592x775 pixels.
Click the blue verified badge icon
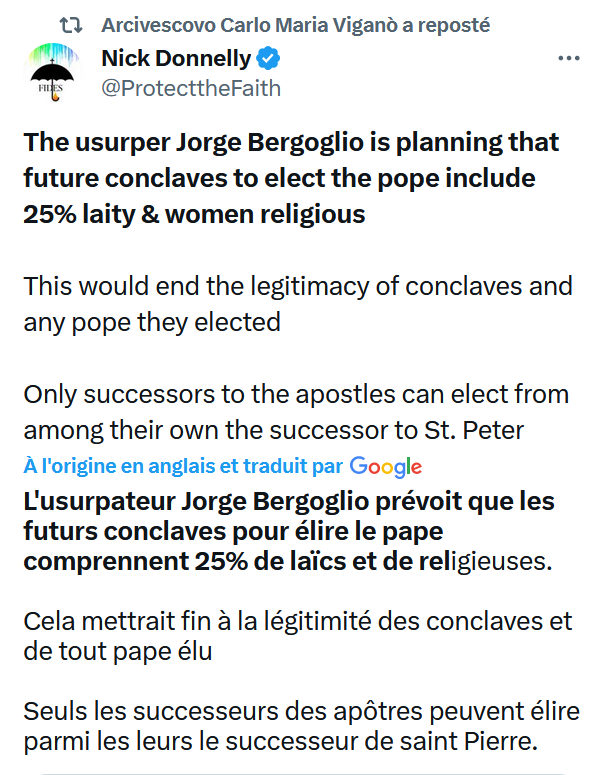(x=268, y=58)
